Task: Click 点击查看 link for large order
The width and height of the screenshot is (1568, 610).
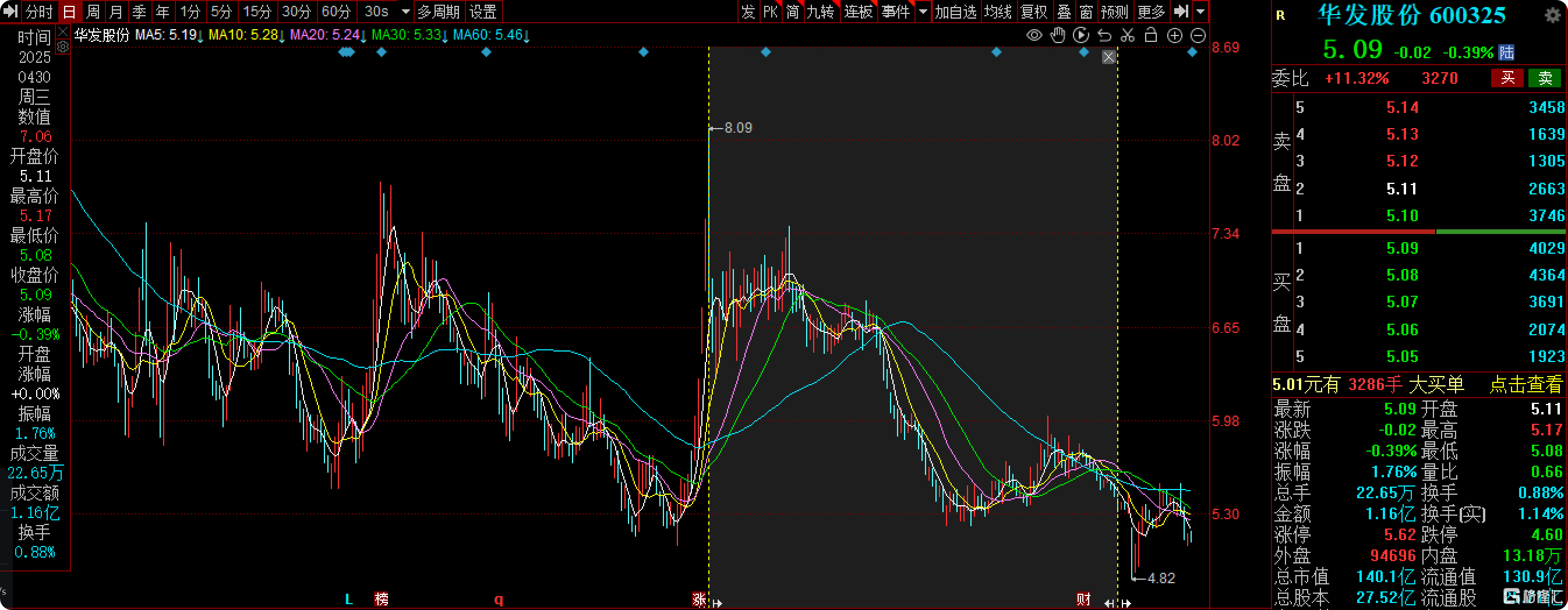Action: tap(1525, 384)
